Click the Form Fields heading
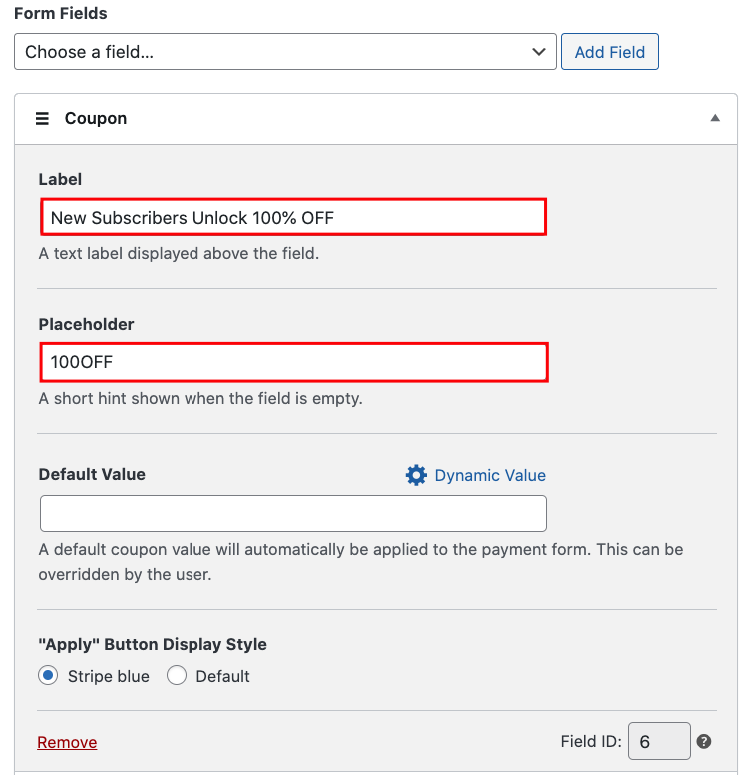The image size is (744, 775). [x=61, y=14]
